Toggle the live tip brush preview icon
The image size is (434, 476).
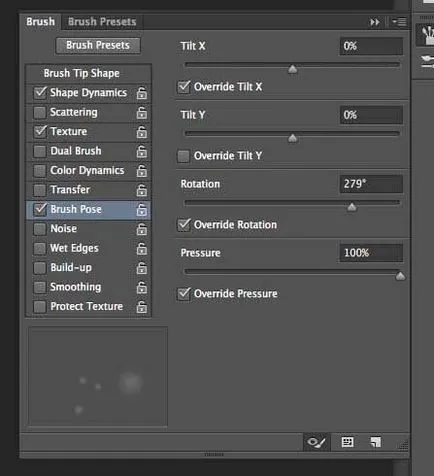(x=317, y=442)
